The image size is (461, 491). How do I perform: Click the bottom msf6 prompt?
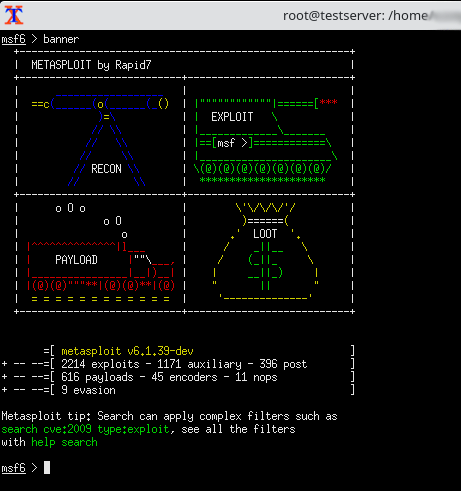tap(13, 468)
